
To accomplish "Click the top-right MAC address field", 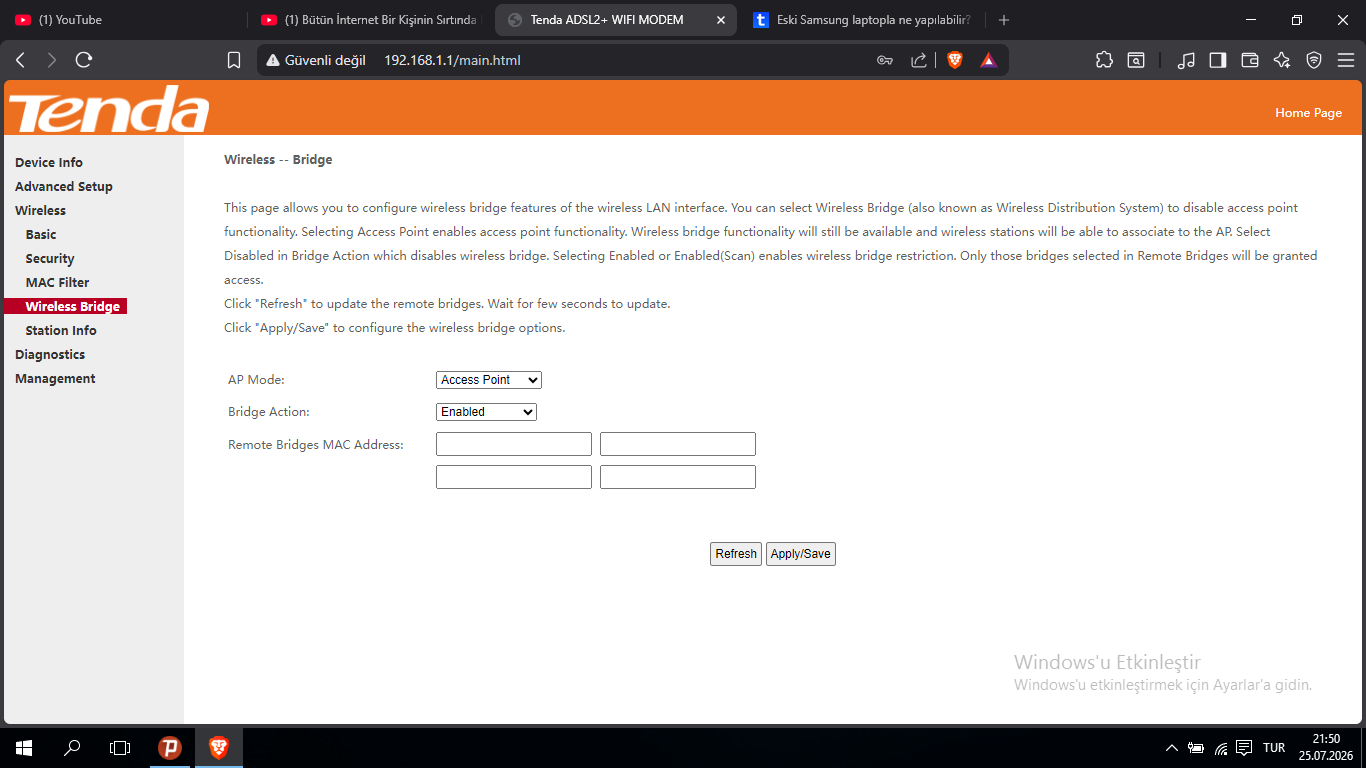I will point(678,445).
